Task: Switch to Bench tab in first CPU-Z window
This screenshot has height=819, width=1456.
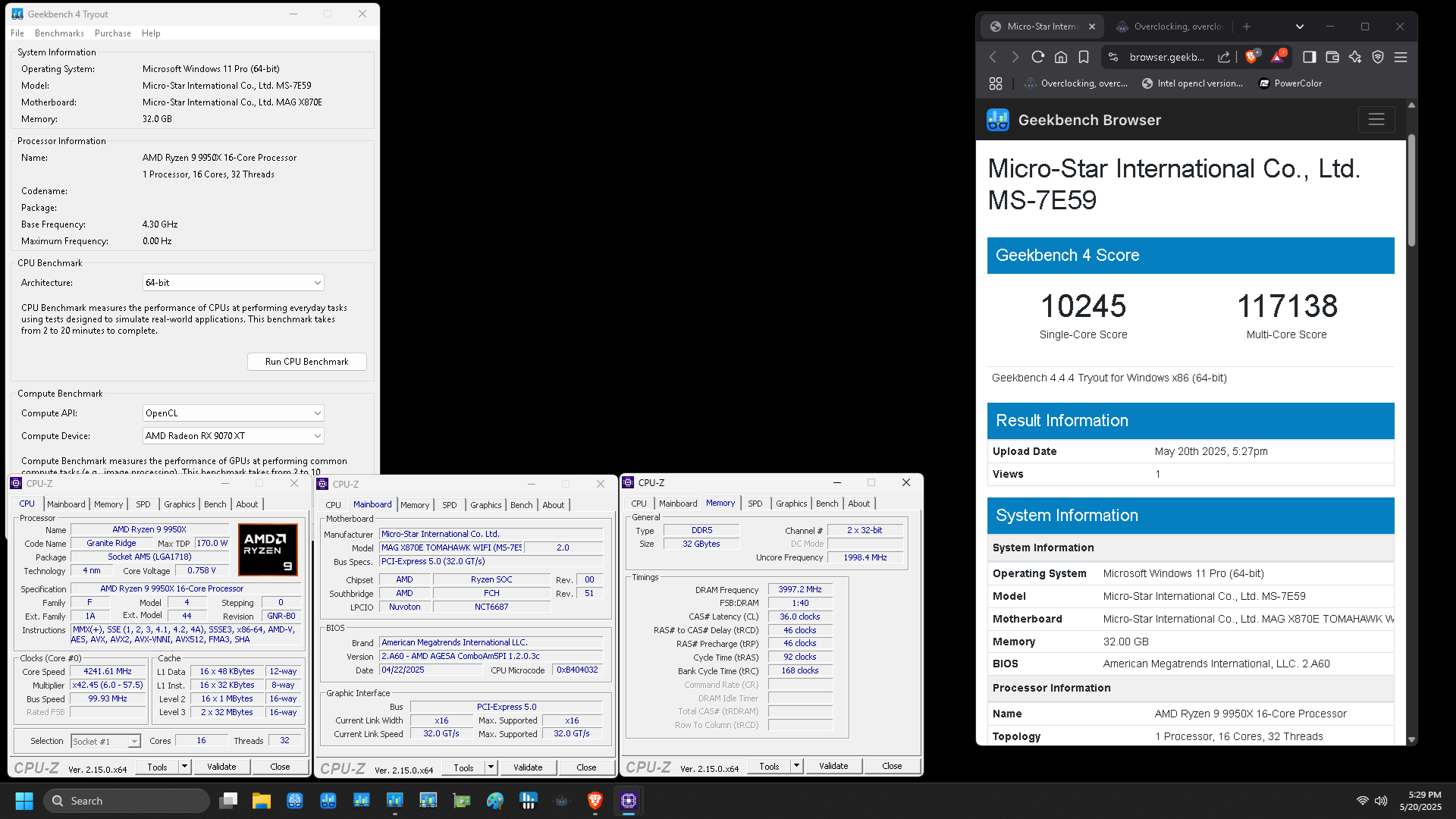Action: pos(215,504)
